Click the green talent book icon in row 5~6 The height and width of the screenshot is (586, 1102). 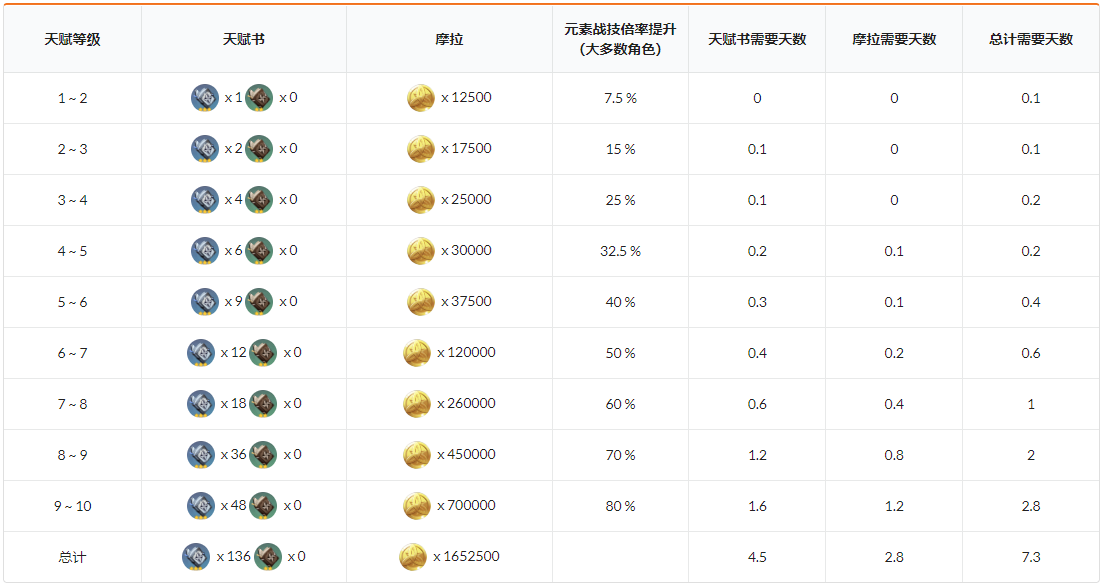(259, 301)
